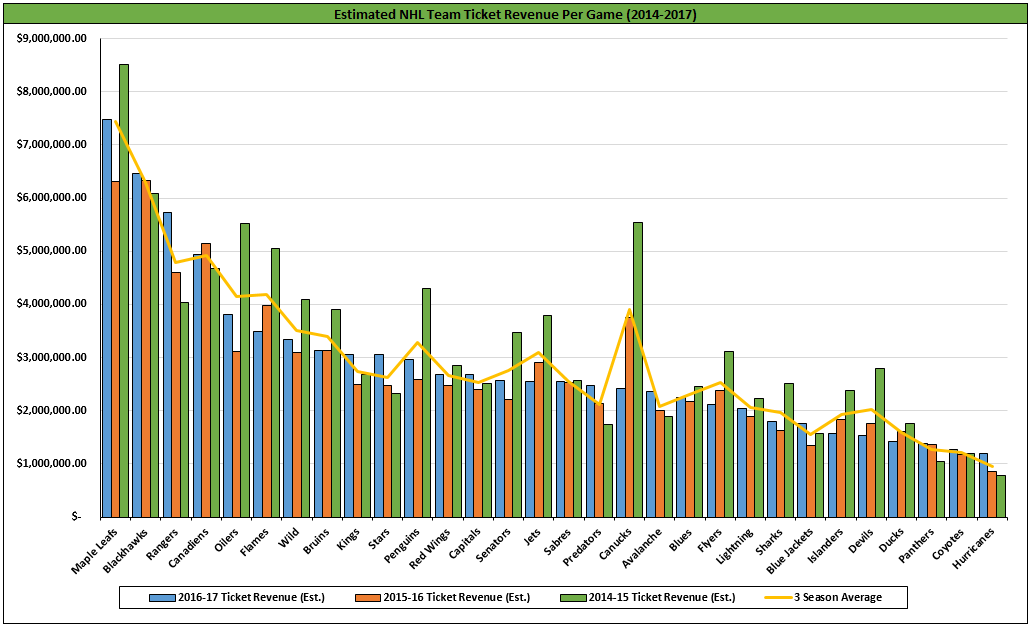This screenshot has height=626, width=1031.
Task: Click the $2,000,000.00 axis label
Action: [50, 410]
